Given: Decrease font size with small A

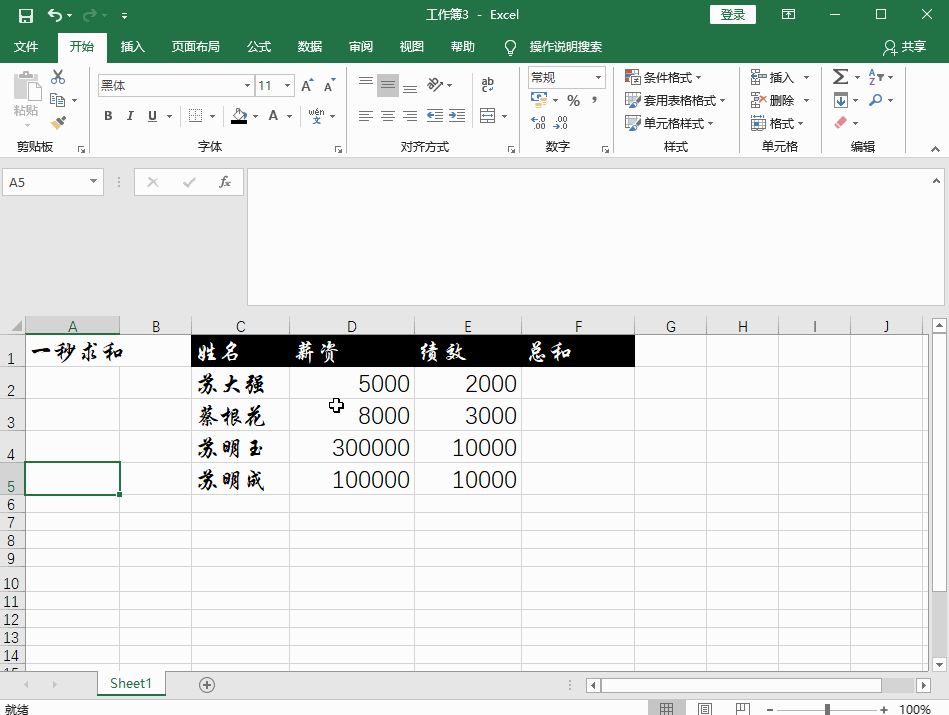Looking at the screenshot, I should 329,85.
